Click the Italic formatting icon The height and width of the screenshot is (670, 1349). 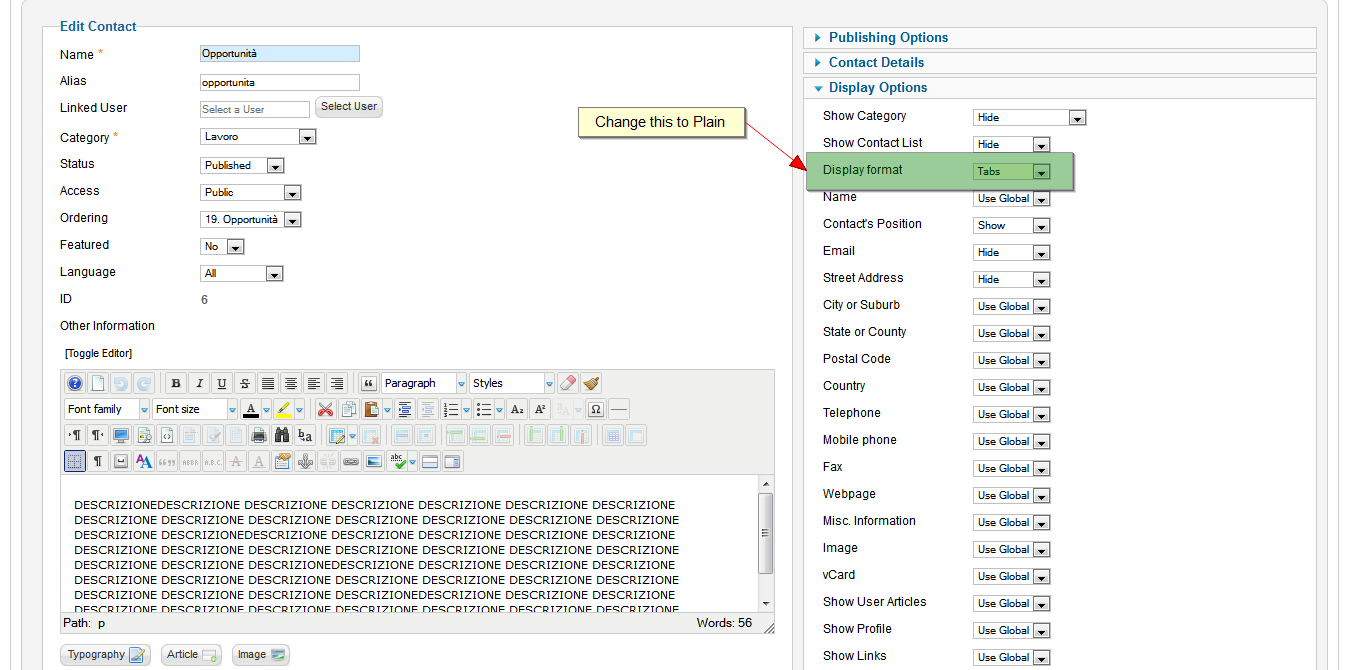pyautogui.click(x=199, y=383)
